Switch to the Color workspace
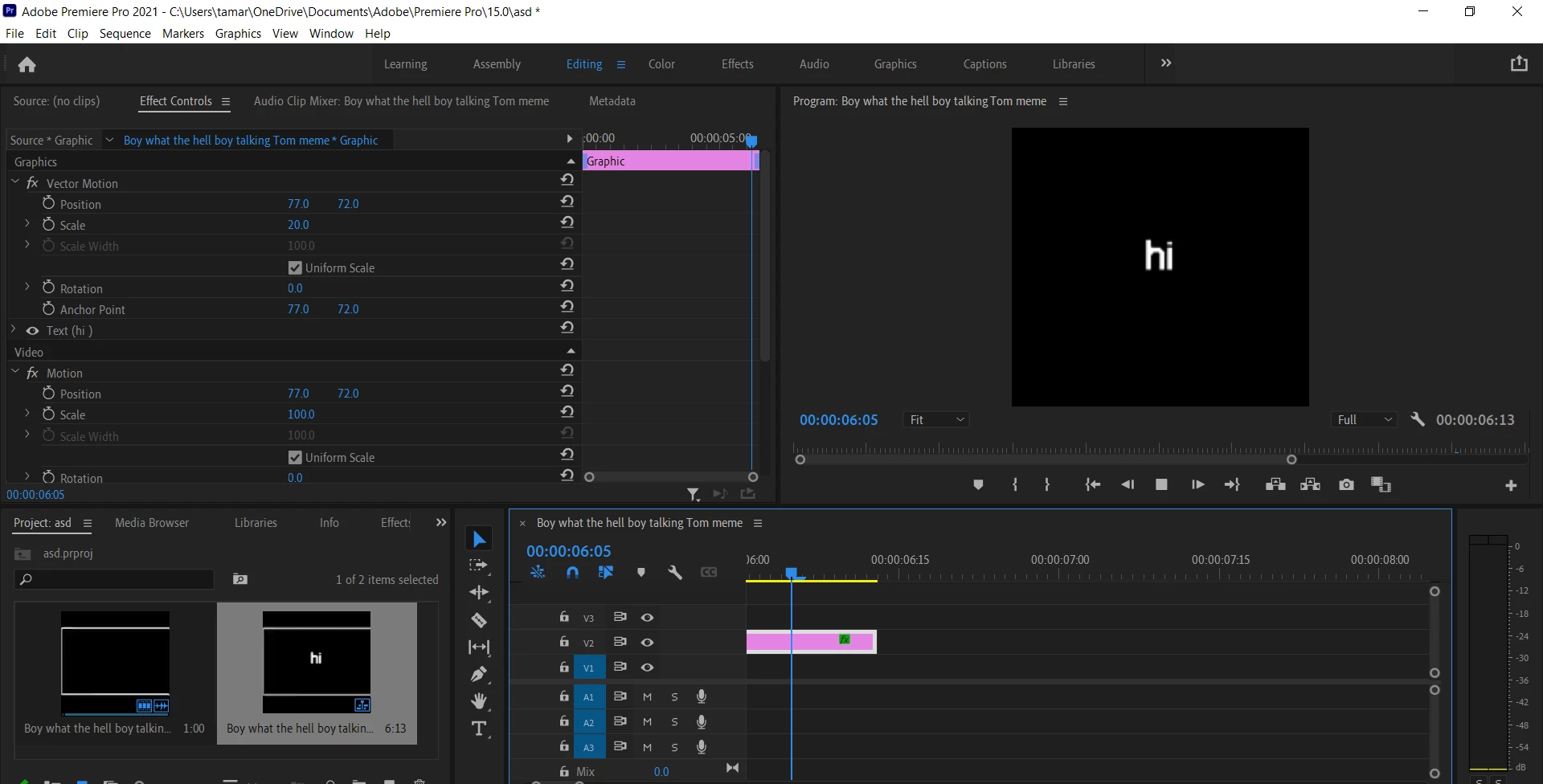Screen dimensions: 1543x784 coord(661,64)
